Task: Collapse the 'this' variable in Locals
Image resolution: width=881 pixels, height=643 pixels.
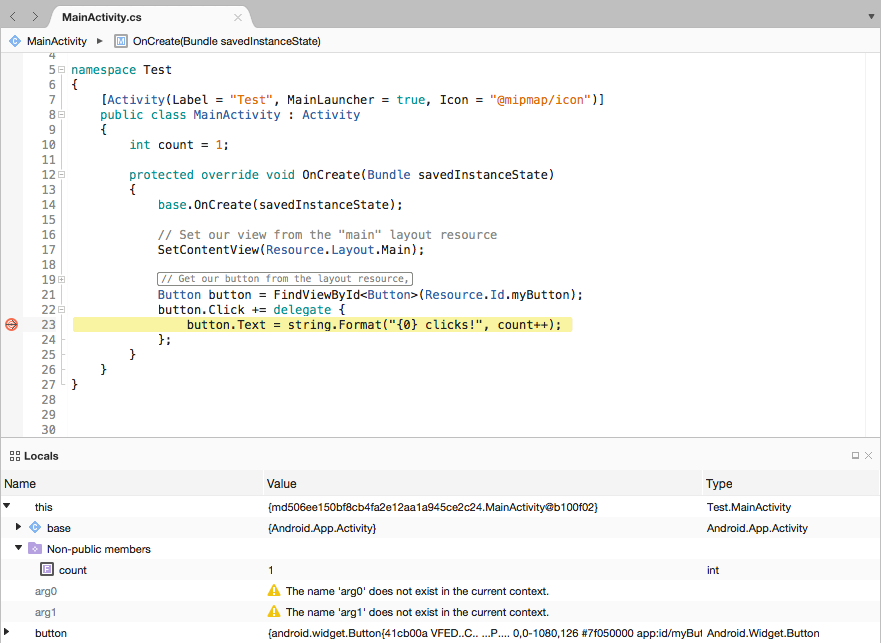Action: (8, 507)
